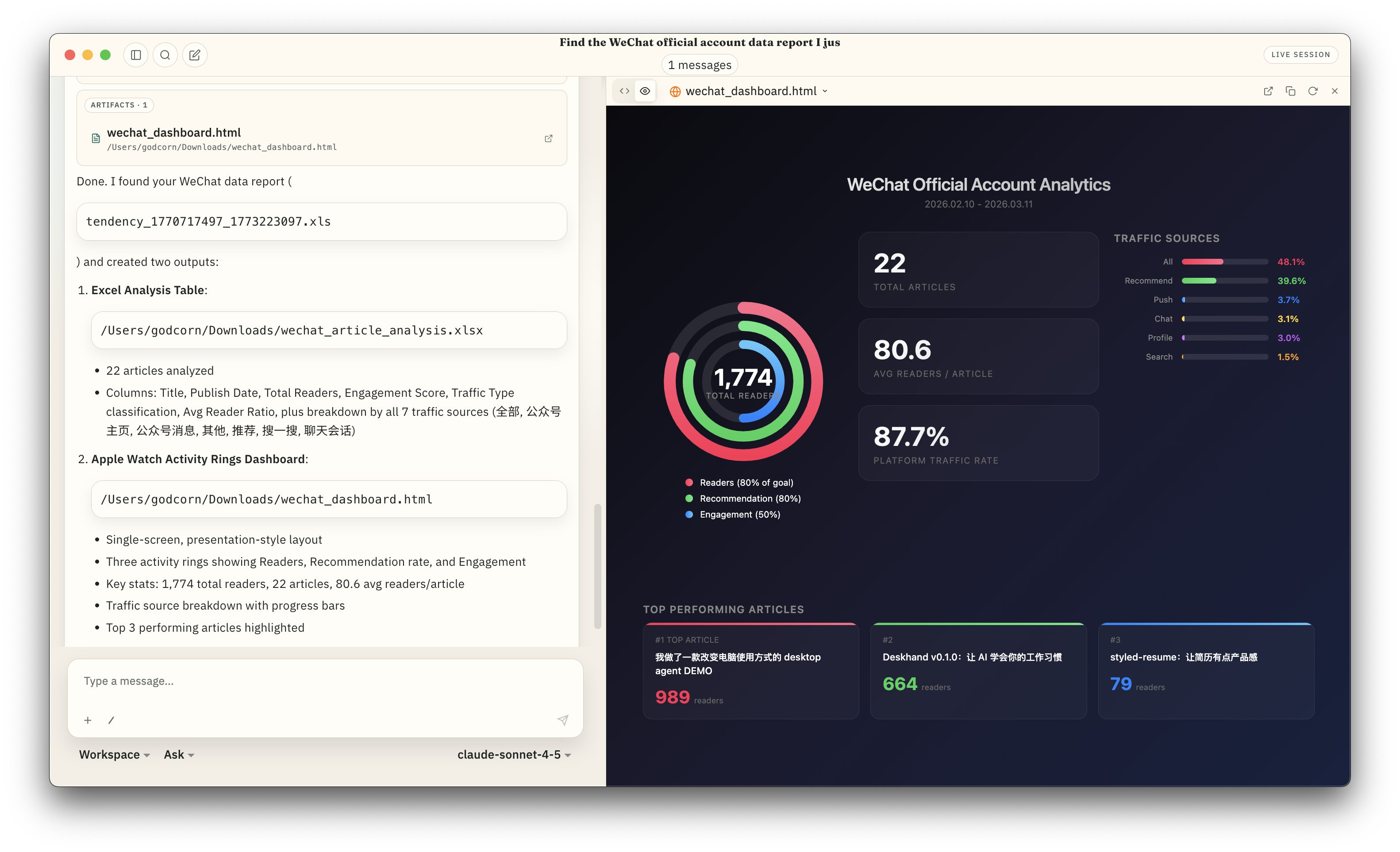Refresh the dashboard preview
Viewport: 1400px width, 852px height.
tap(1312, 91)
